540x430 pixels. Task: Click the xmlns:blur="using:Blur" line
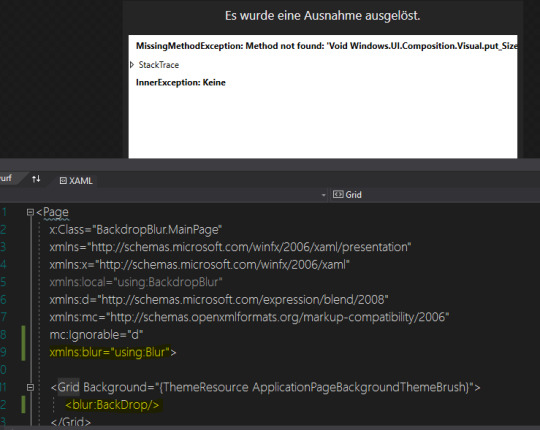coord(113,352)
